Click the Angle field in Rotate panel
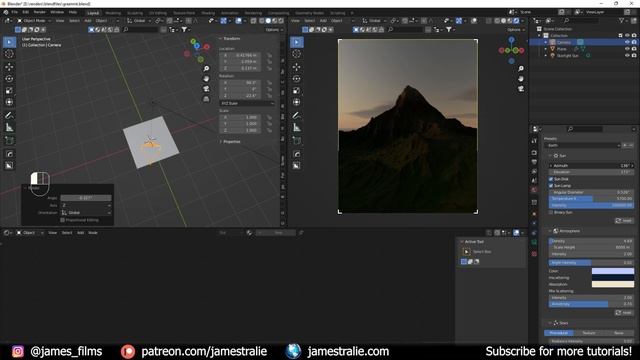The width and height of the screenshot is (640, 360). point(86,198)
